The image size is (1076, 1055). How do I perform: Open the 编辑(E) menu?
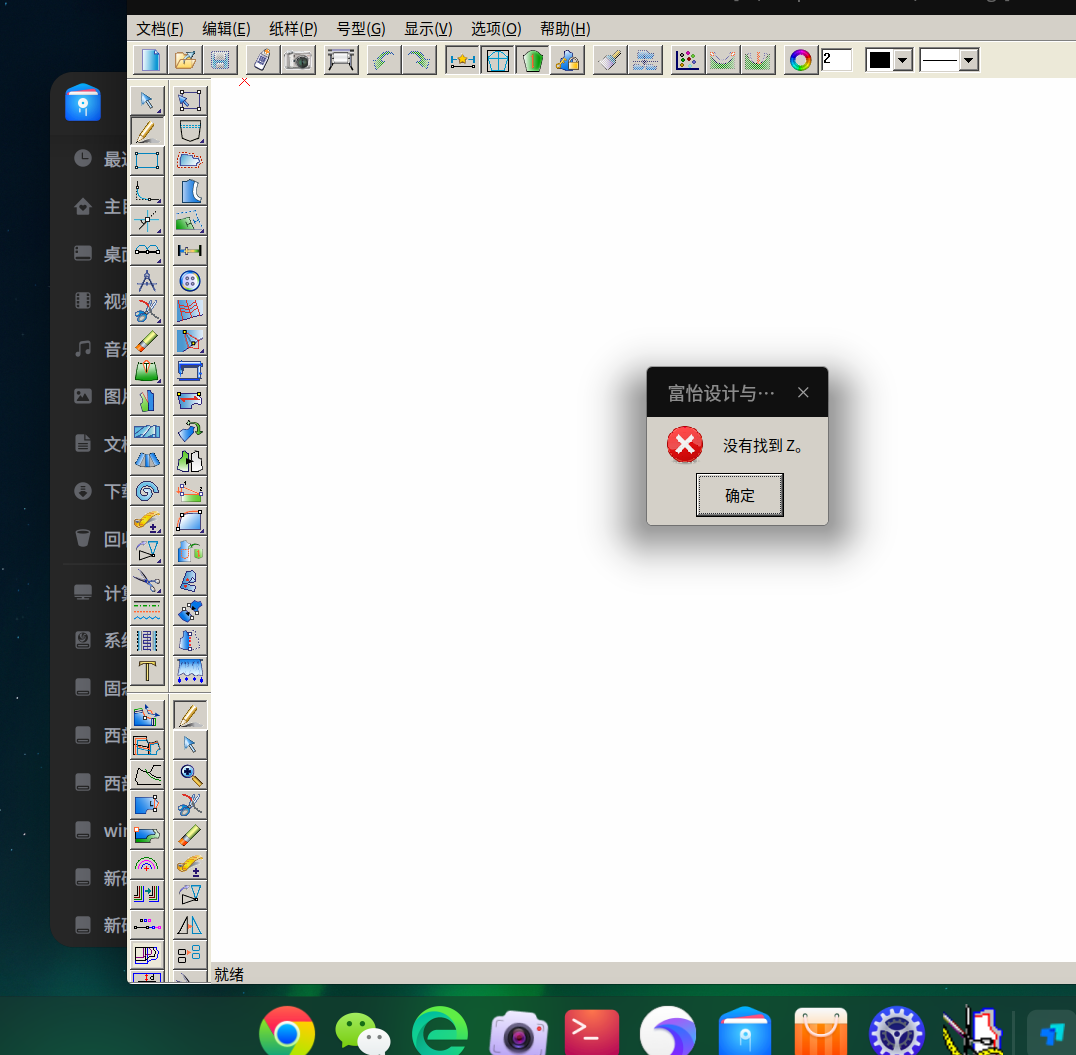pos(226,29)
